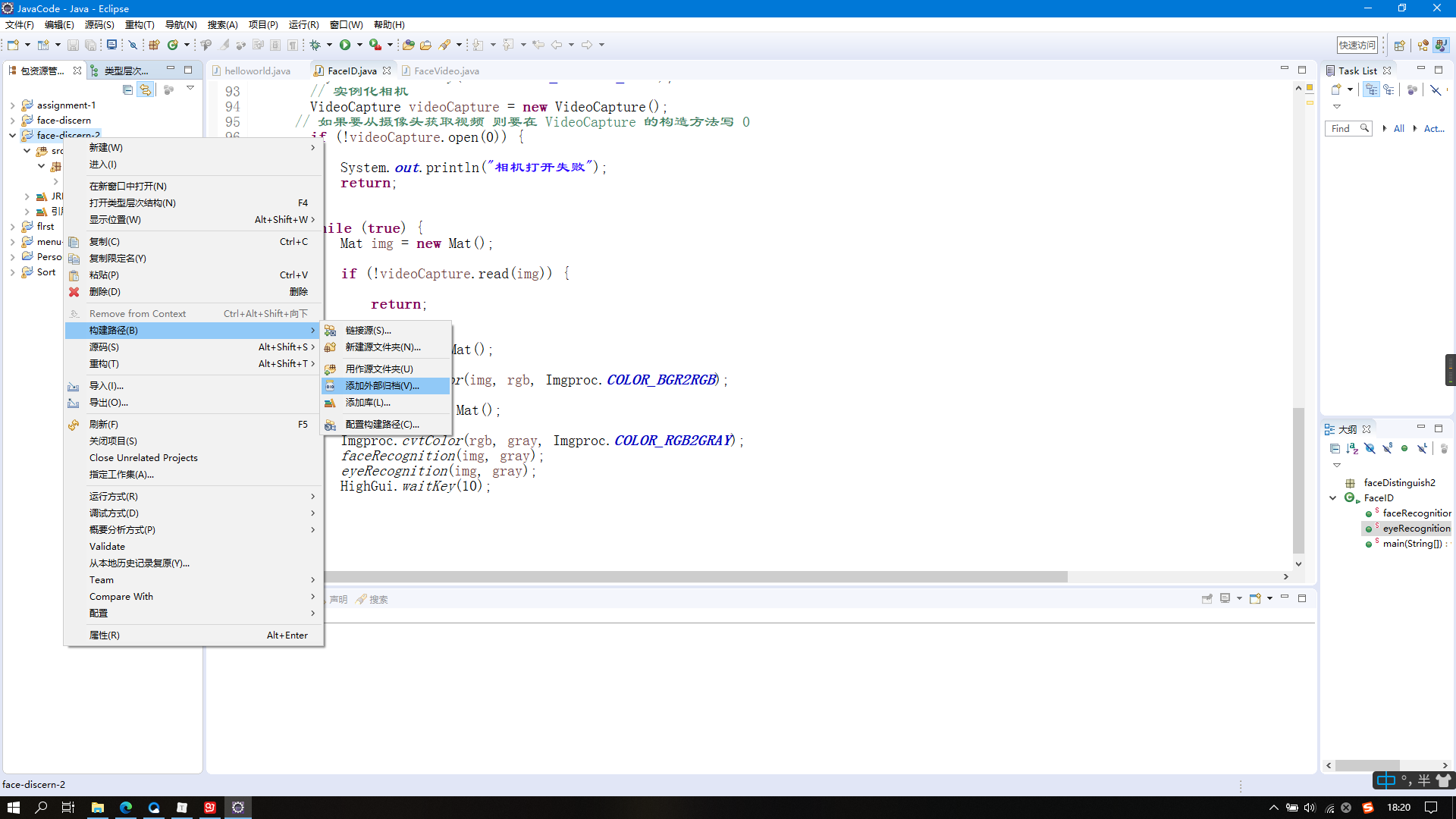Collapse the face-discern-2 project node
The image size is (1456, 819).
point(13,136)
